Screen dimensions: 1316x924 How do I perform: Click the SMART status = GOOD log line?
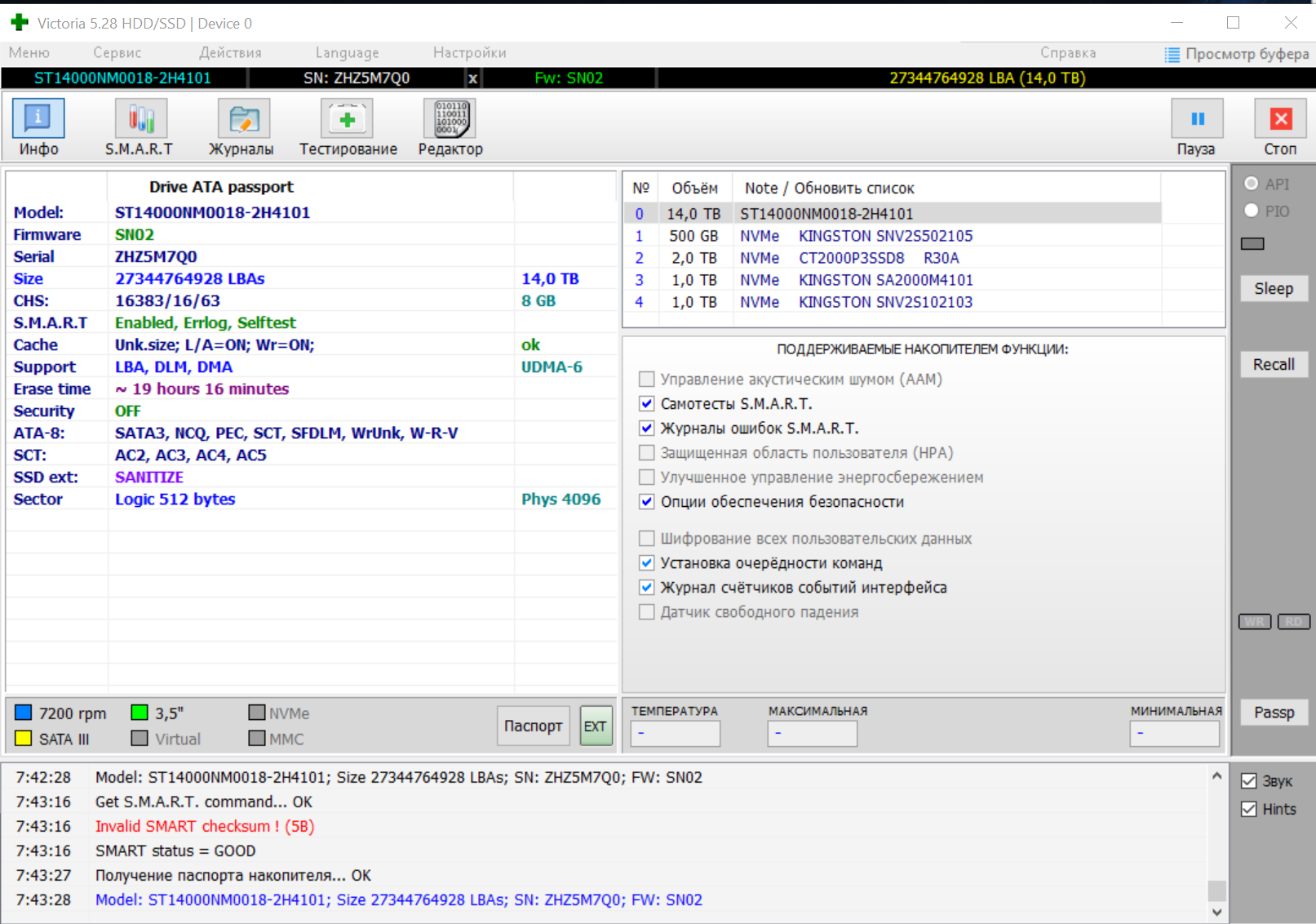tap(175, 851)
